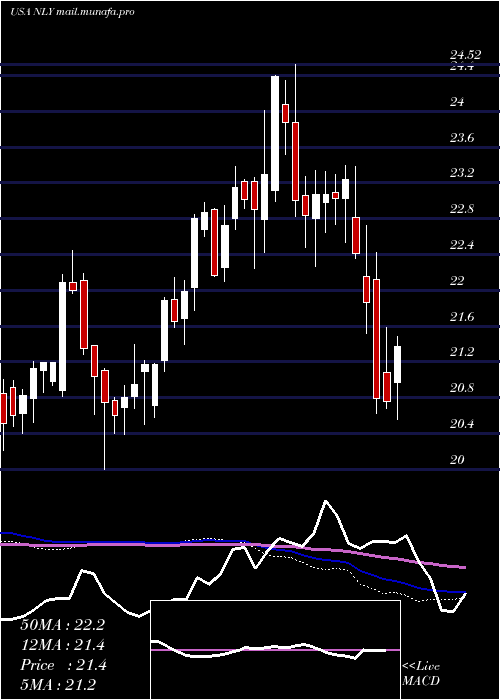
Task: Click the 50MA : 22.2 readout
Action: (62, 625)
